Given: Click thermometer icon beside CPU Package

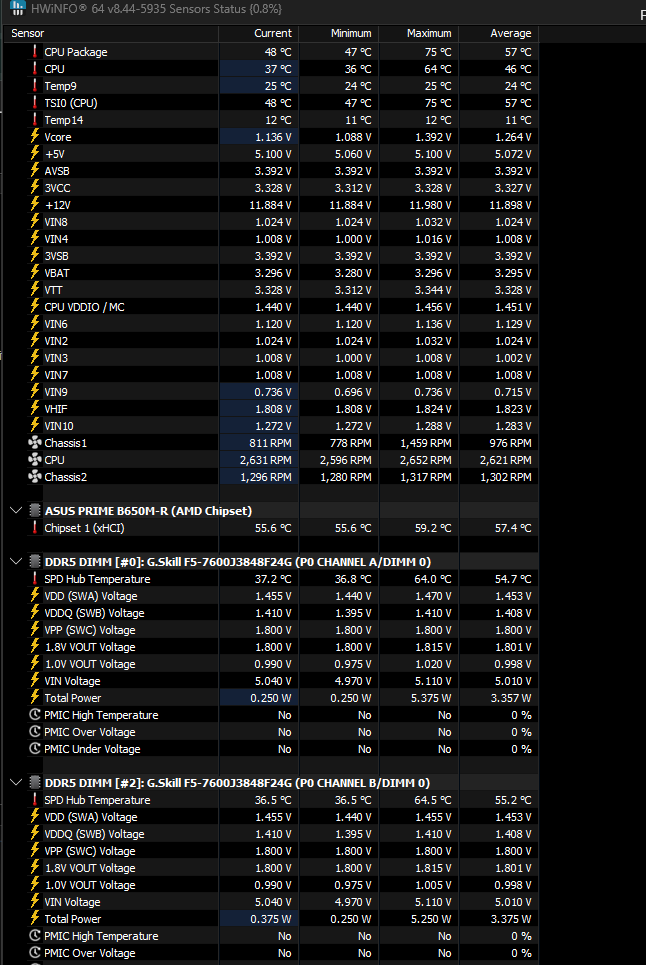Looking at the screenshot, I should coord(35,52).
